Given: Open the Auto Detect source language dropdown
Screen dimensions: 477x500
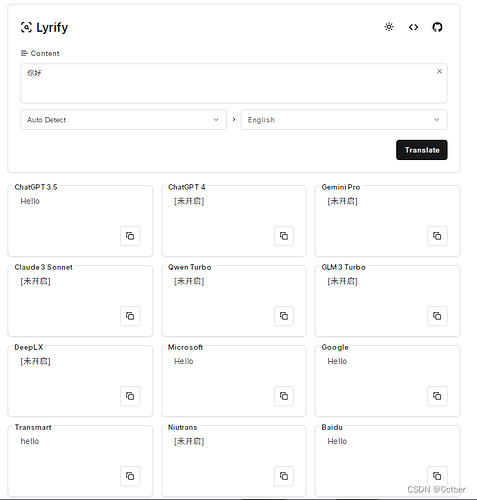Looking at the screenshot, I should point(123,120).
